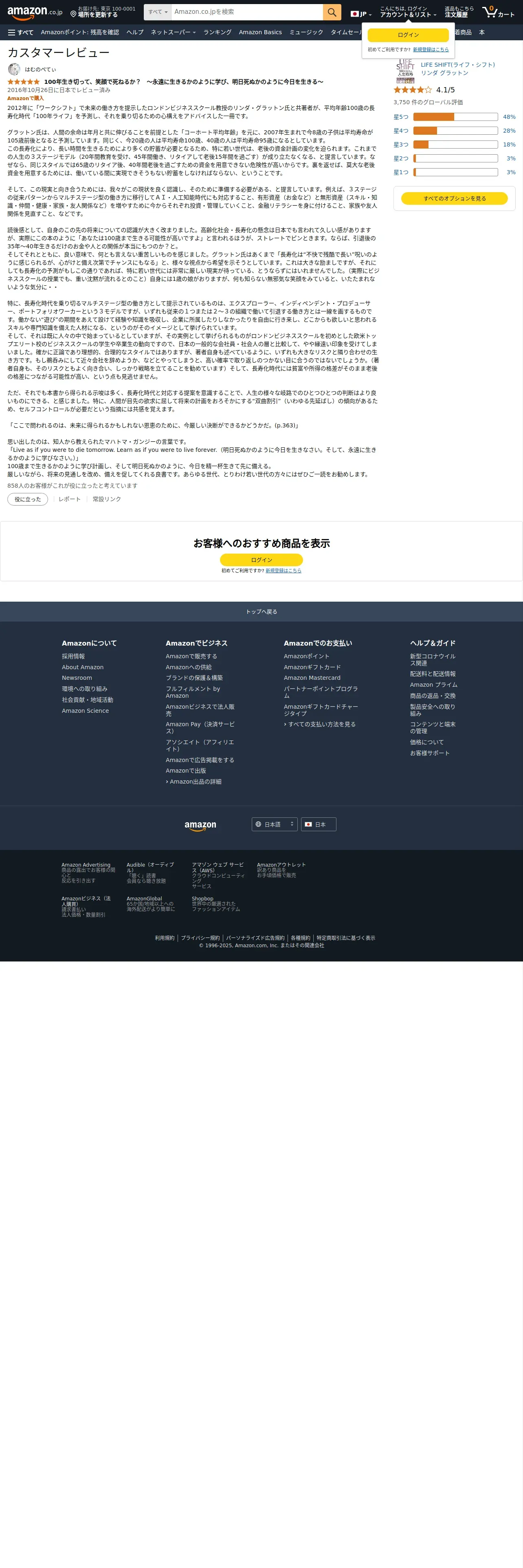Click the five-star review rating icon

(23, 81)
